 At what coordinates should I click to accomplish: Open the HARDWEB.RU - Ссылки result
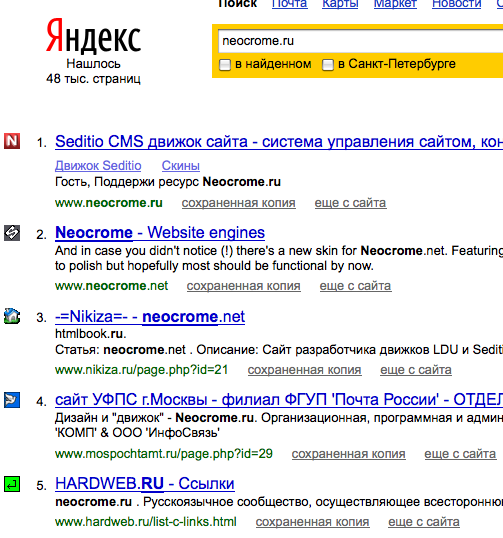coord(145,484)
